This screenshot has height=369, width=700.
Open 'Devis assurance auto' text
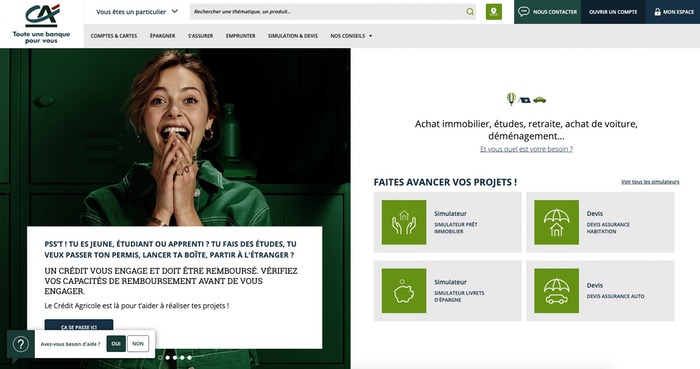click(x=615, y=296)
